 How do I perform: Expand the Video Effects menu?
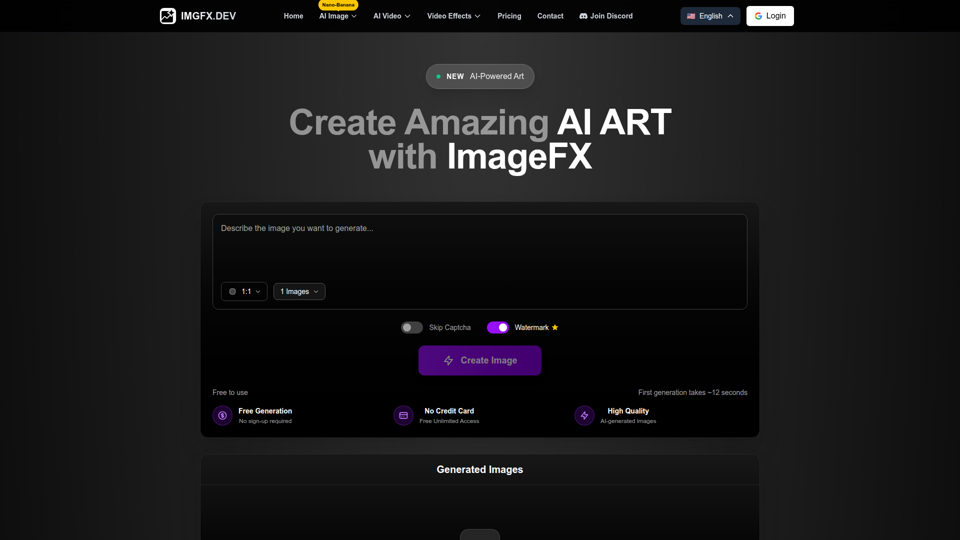(454, 16)
